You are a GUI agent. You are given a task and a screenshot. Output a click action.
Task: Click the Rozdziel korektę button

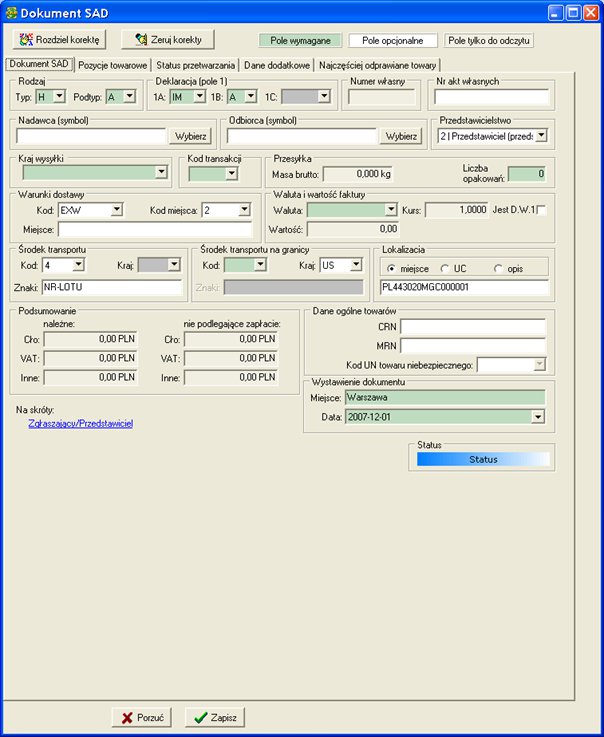coord(59,39)
